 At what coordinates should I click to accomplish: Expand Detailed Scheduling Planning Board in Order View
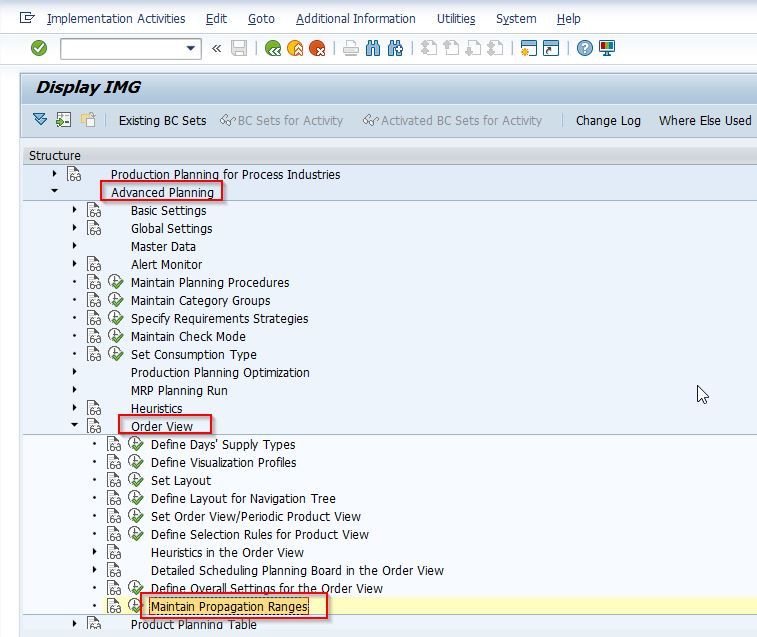(x=95, y=569)
